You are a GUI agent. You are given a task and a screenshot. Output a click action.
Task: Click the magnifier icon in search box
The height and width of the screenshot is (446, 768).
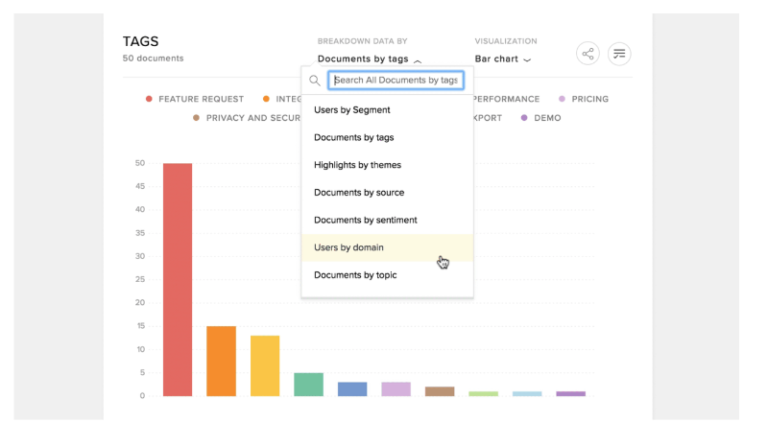[315, 80]
